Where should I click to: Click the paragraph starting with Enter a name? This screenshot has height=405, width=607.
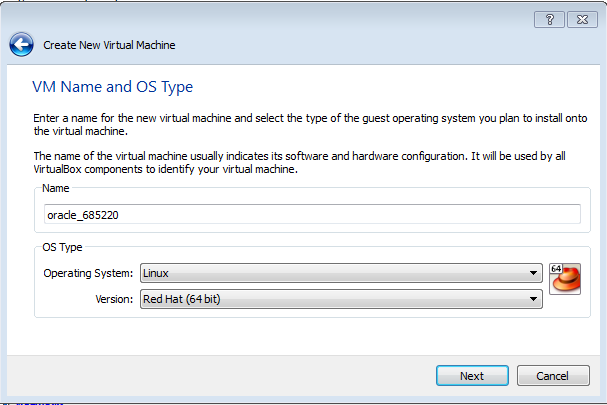[310, 124]
